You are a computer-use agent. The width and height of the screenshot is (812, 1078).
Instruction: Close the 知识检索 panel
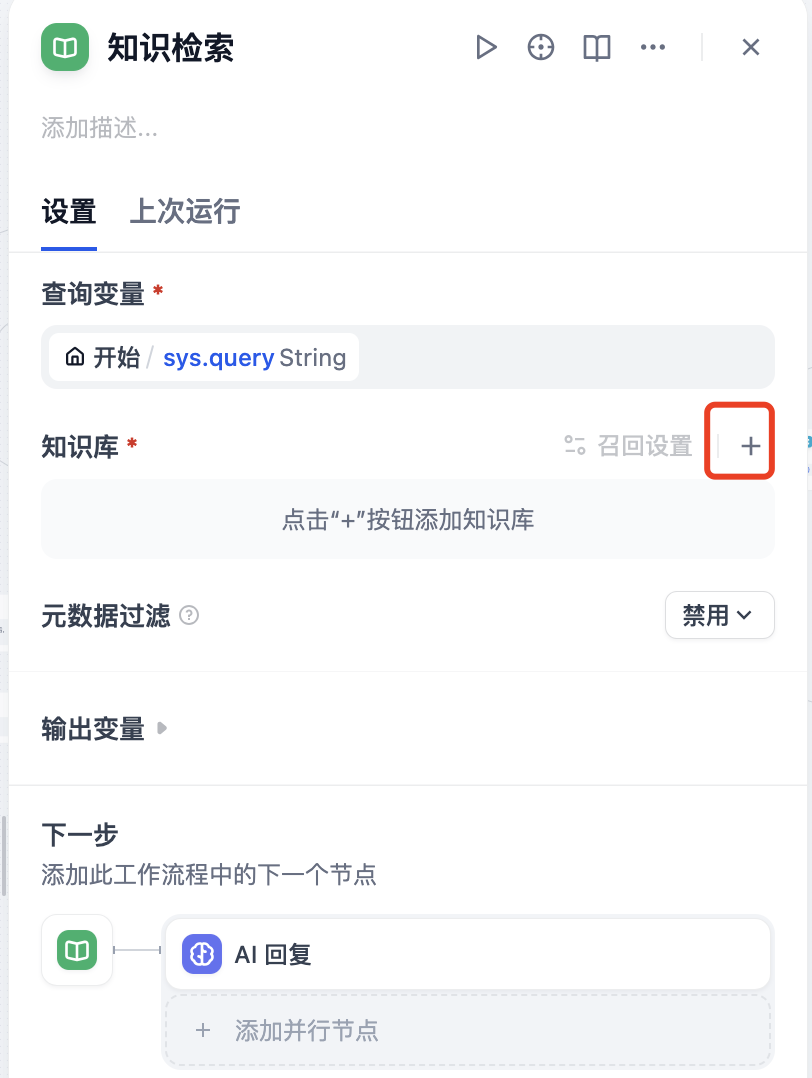[751, 47]
